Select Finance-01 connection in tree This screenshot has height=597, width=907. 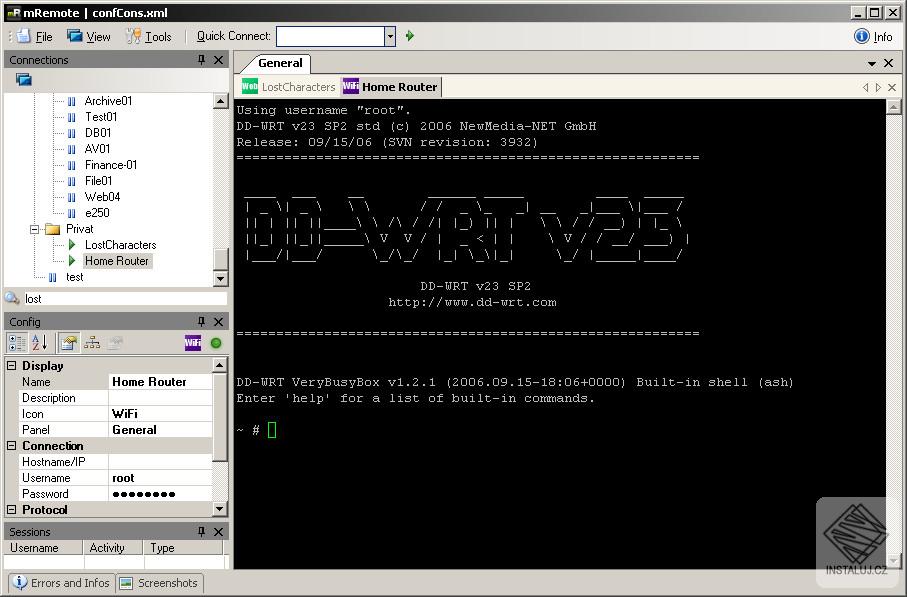(x=111, y=165)
